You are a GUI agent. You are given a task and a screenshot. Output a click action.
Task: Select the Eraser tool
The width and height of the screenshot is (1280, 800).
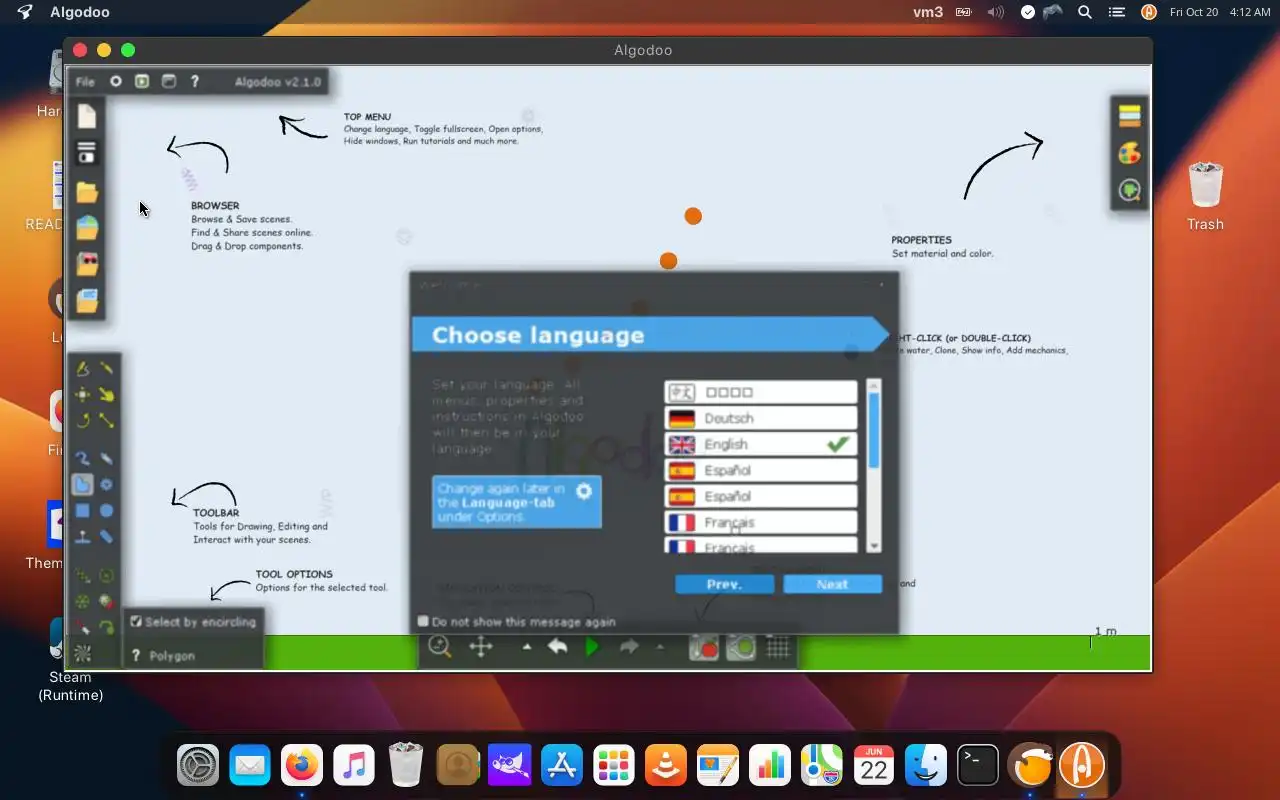tap(106, 459)
